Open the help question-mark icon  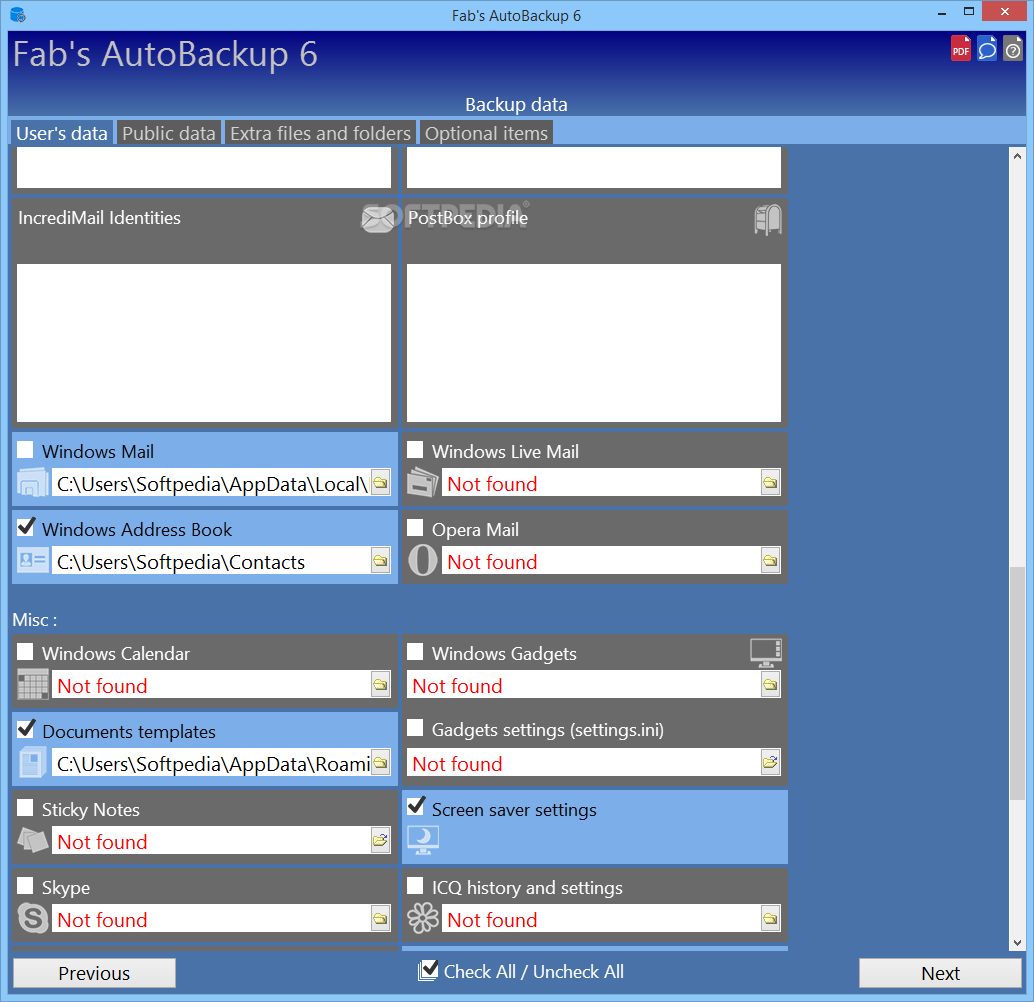point(1012,49)
